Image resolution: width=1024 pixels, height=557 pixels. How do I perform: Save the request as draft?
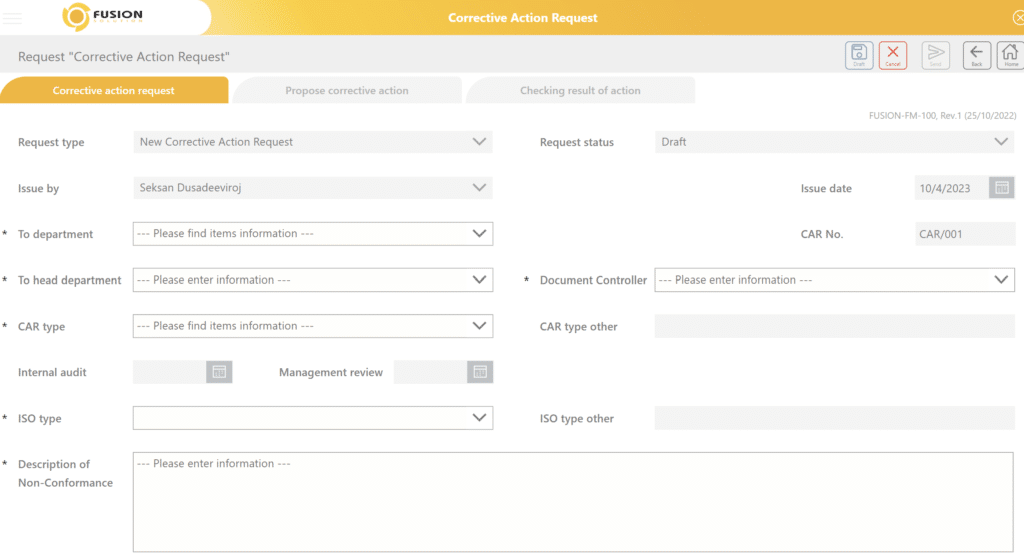click(859, 56)
